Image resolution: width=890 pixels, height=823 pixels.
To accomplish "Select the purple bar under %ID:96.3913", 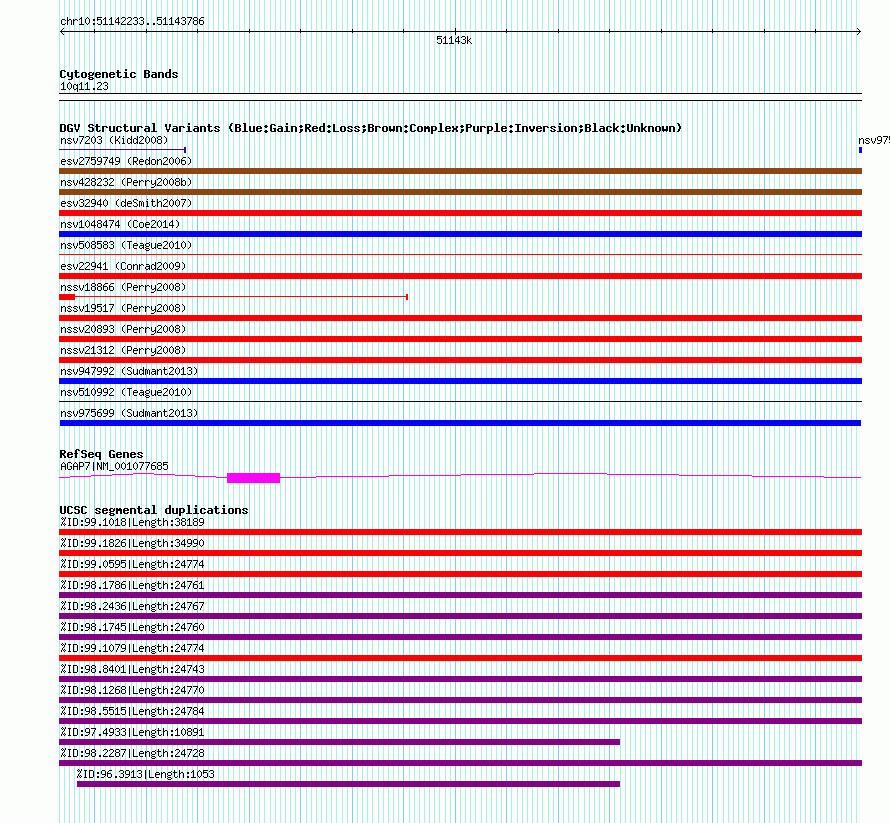I will (349, 784).
